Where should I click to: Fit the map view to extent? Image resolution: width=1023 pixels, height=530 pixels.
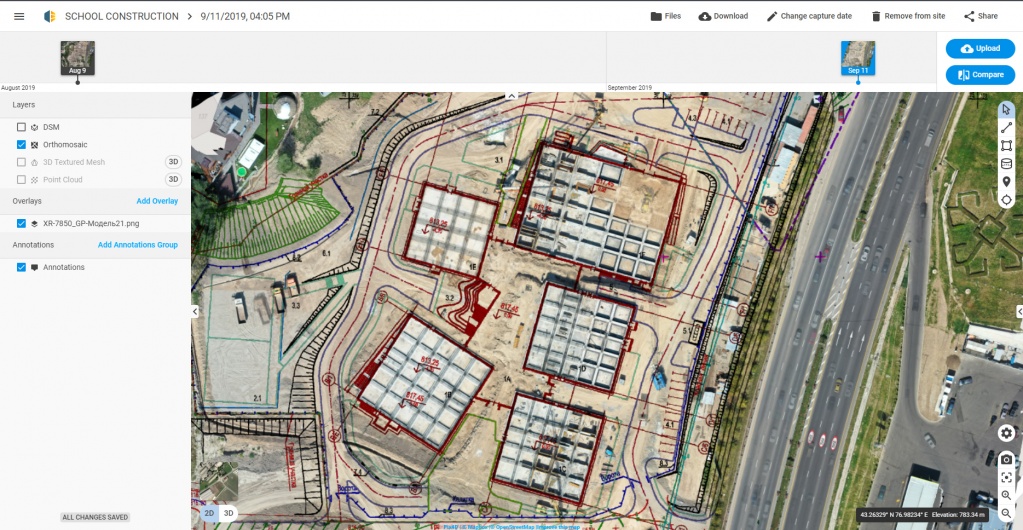click(1006, 477)
